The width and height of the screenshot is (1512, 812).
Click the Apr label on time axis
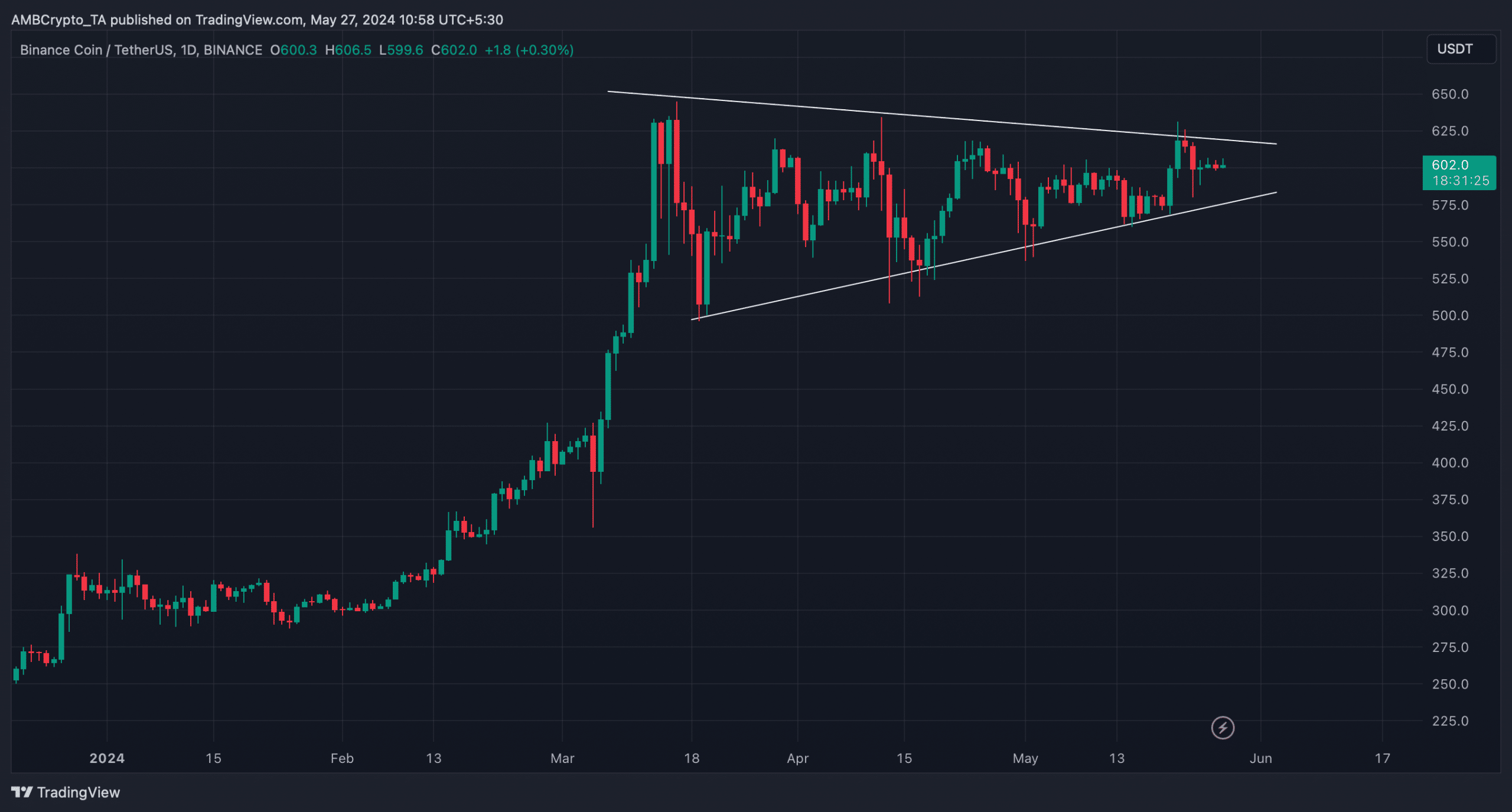[x=798, y=759]
